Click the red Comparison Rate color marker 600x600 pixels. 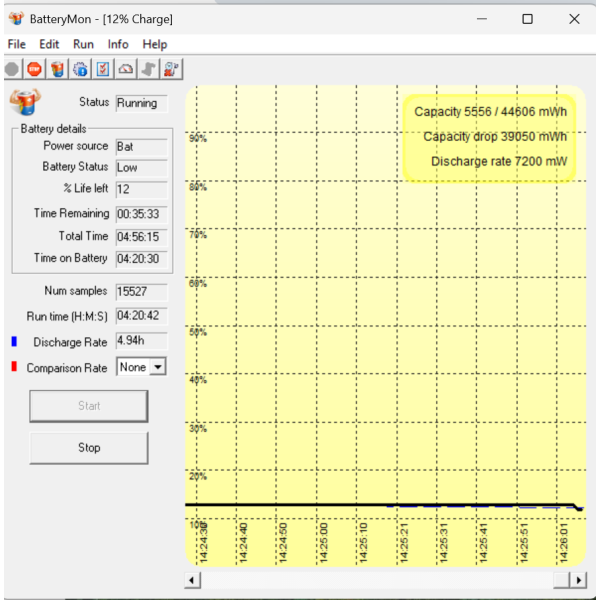14,367
